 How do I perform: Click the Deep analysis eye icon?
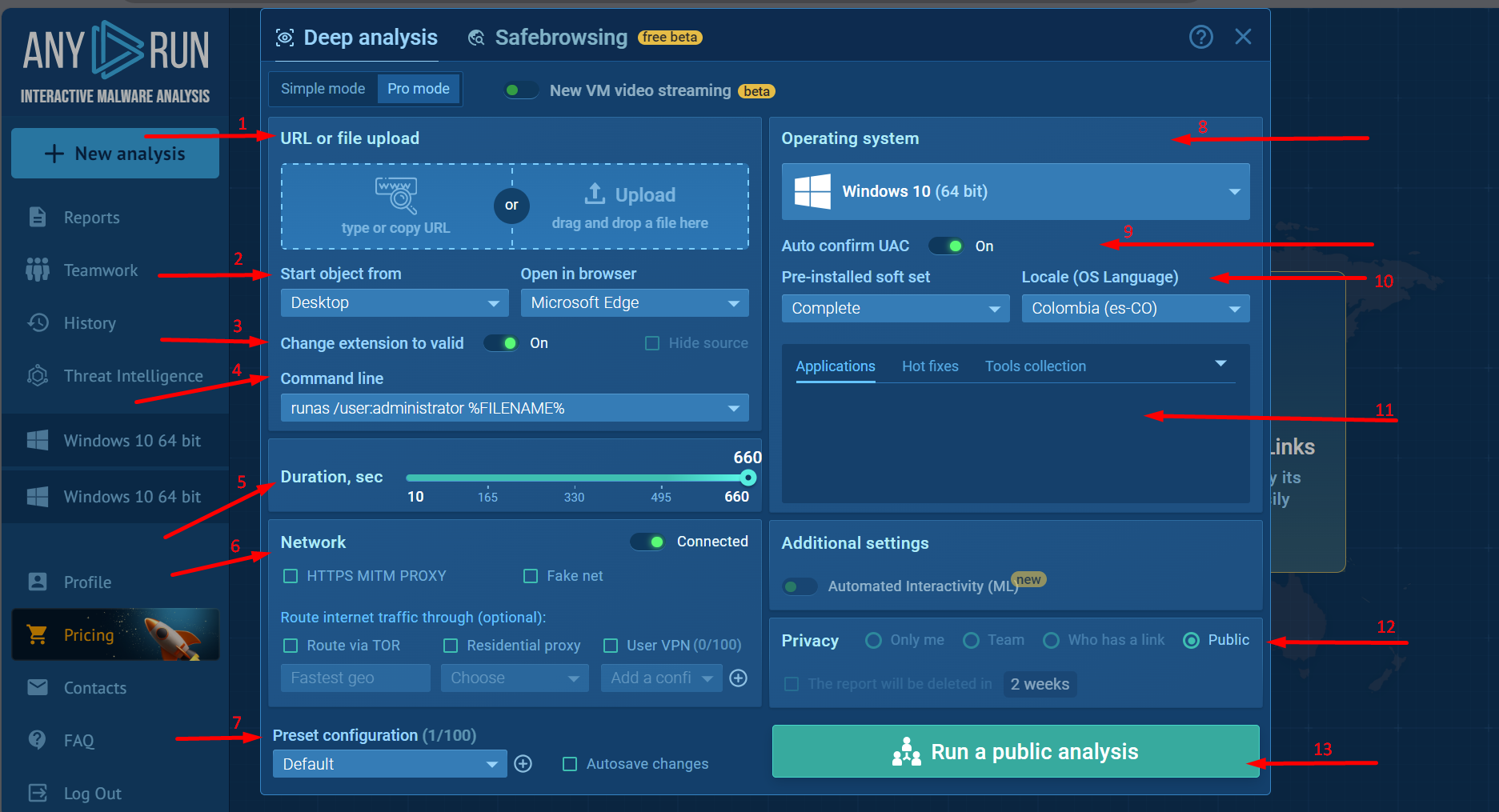point(285,38)
